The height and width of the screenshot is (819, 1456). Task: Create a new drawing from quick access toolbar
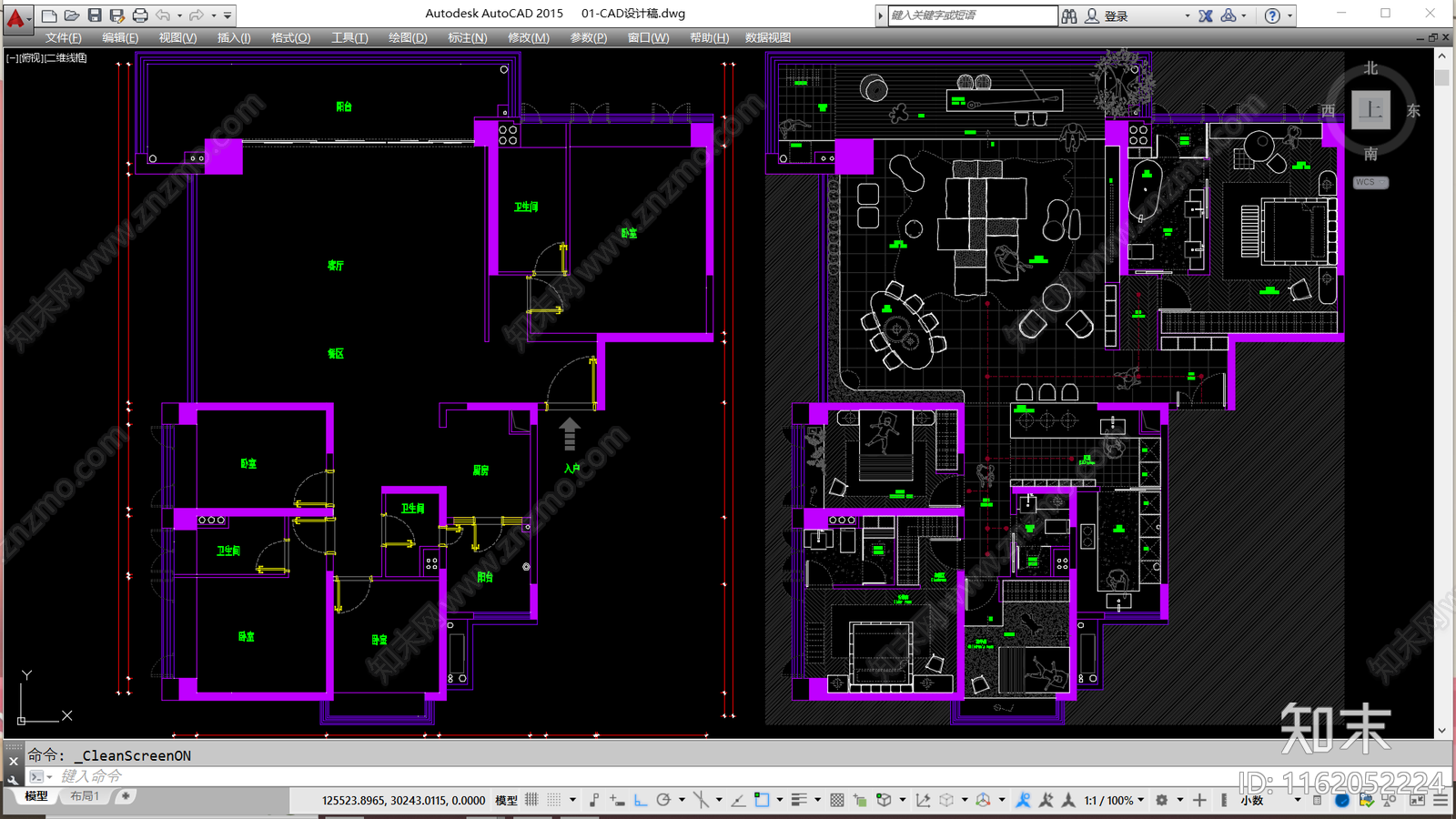(x=49, y=15)
